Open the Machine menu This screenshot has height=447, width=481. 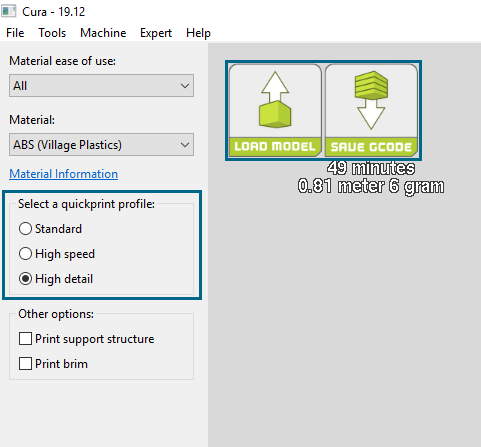point(103,33)
